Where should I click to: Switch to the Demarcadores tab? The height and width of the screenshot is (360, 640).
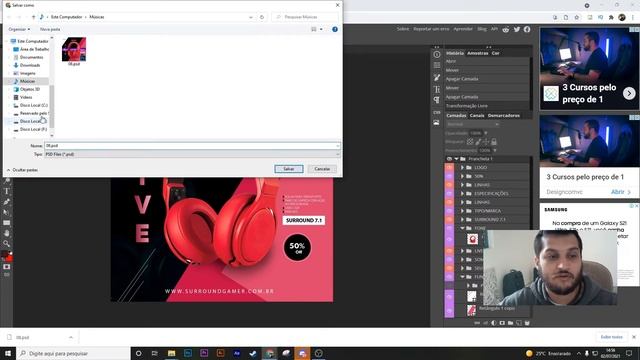click(x=504, y=116)
